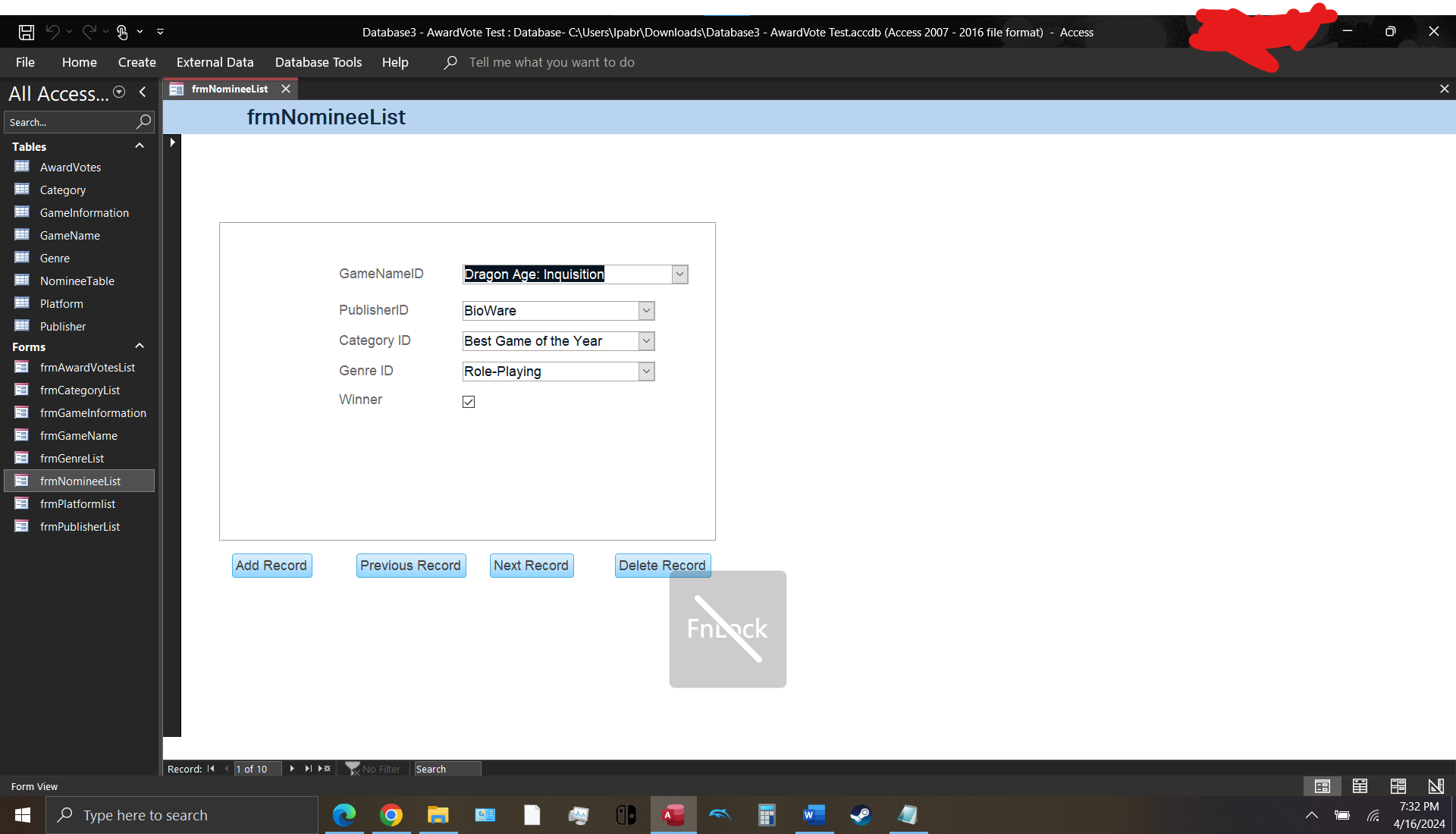Switch to Layout View from the status bar
The width and height of the screenshot is (1456, 834).
tap(1399, 786)
